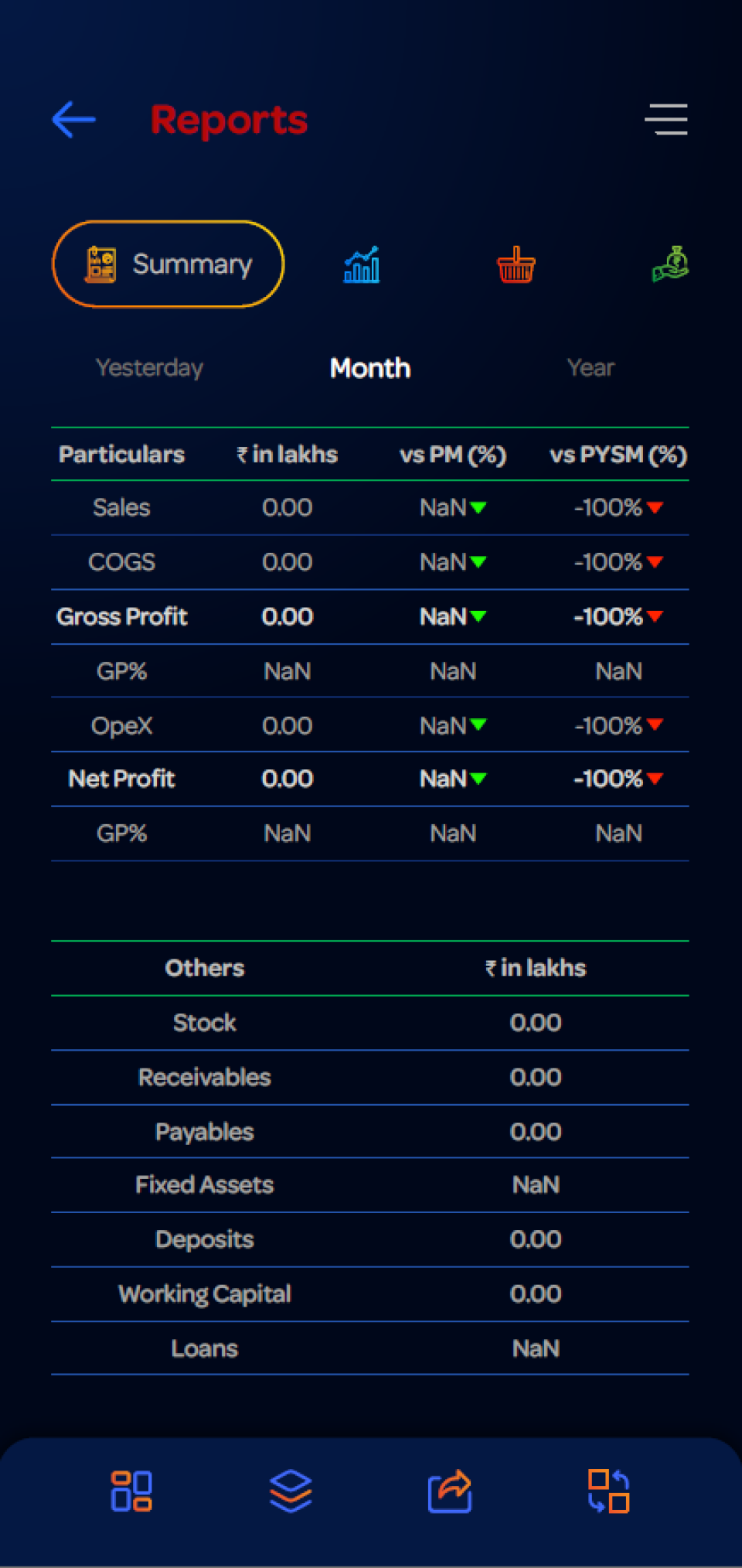Click the Receivables row in Others table

pos(204,1077)
